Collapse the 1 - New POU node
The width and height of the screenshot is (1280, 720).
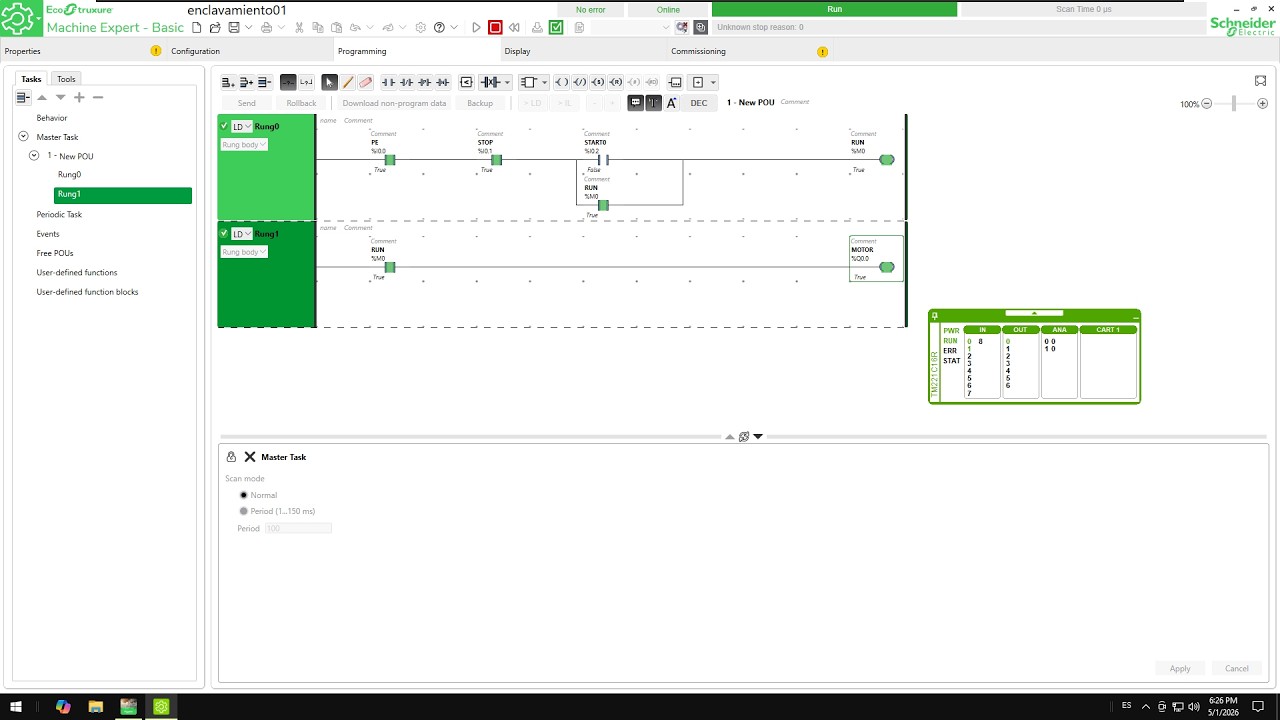tap(34, 156)
